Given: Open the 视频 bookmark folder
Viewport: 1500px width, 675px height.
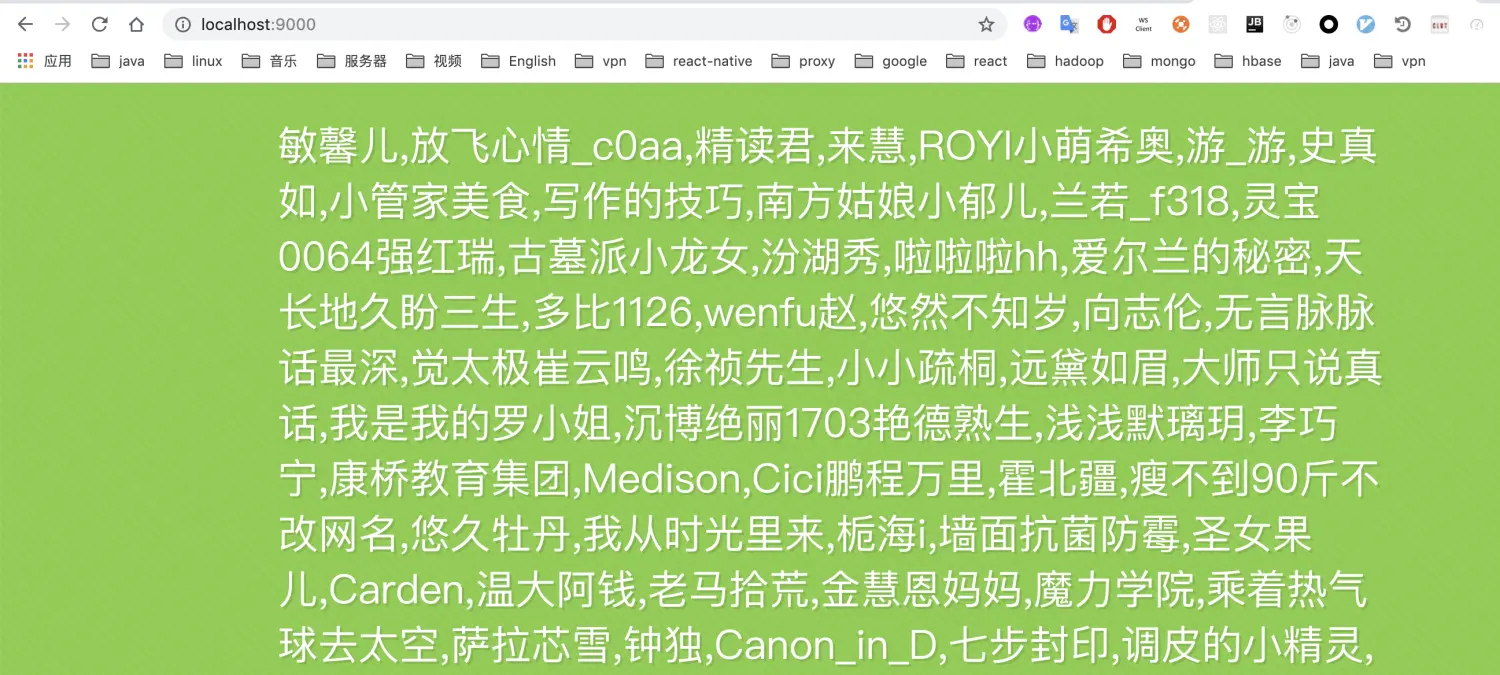Looking at the screenshot, I should [434, 61].
